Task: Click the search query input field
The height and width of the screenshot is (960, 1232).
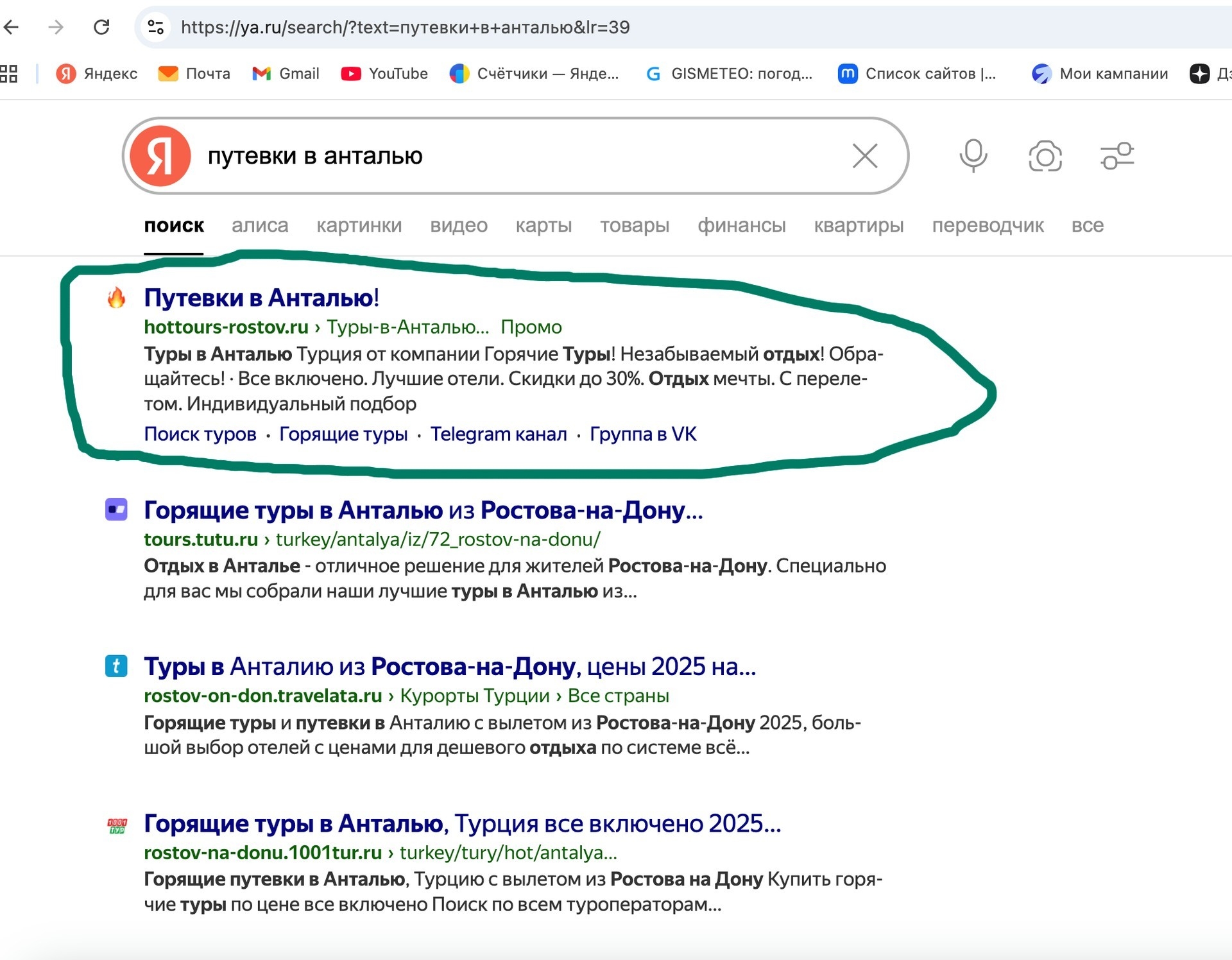Action: 513,156
